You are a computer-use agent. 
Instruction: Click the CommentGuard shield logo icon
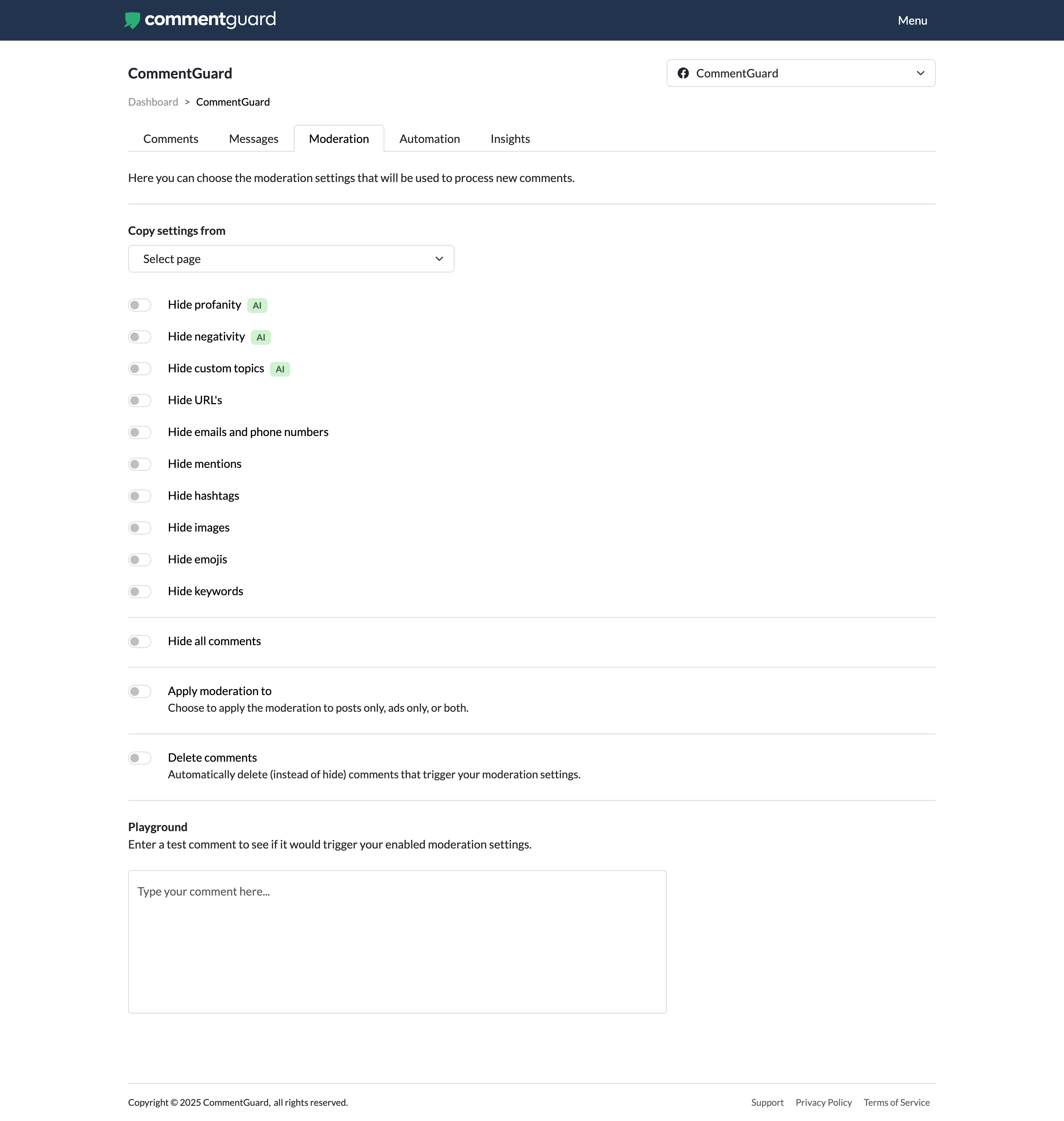[132, 20]
